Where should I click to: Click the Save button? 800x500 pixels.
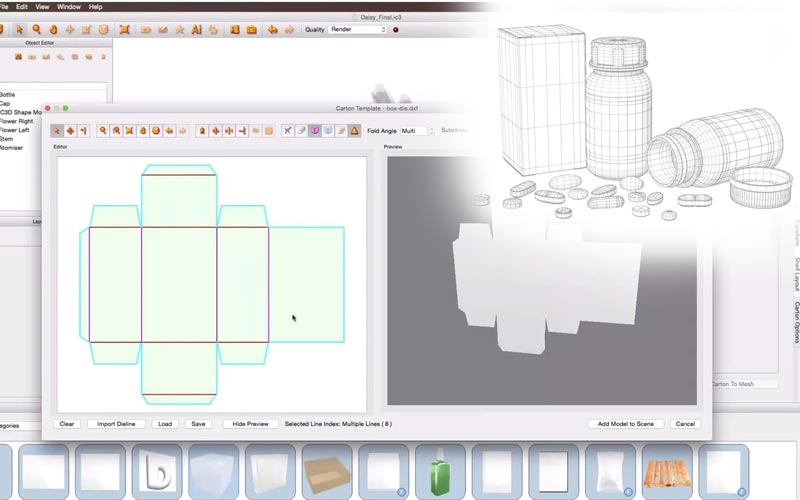click(x=198, y=424)
